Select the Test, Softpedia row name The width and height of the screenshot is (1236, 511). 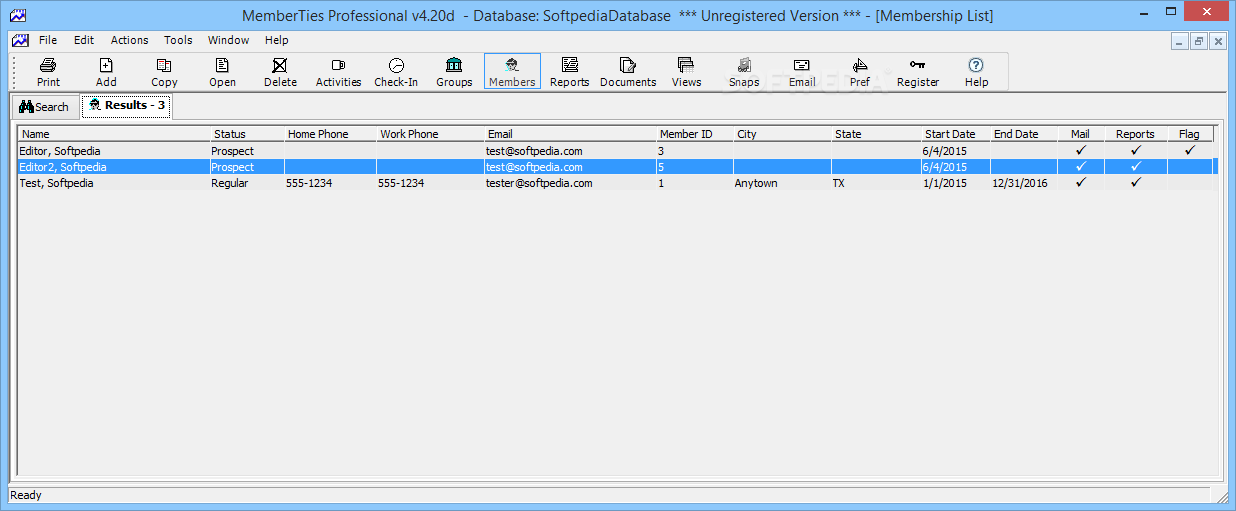tap(56, 183)
